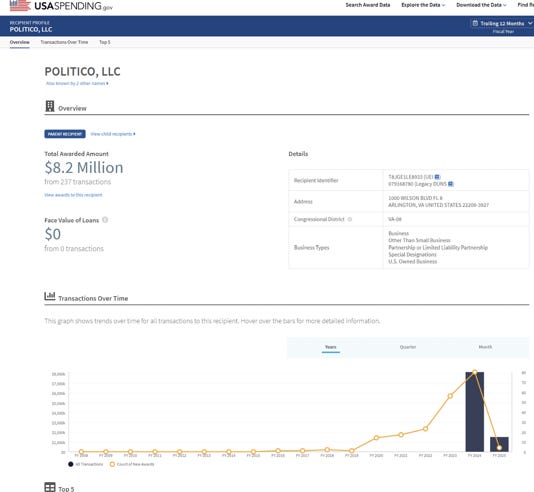The height and width of the screenshot is (492, 534).
Task: Jump to the Transactions Over Time tab
Action: [64, 42]
